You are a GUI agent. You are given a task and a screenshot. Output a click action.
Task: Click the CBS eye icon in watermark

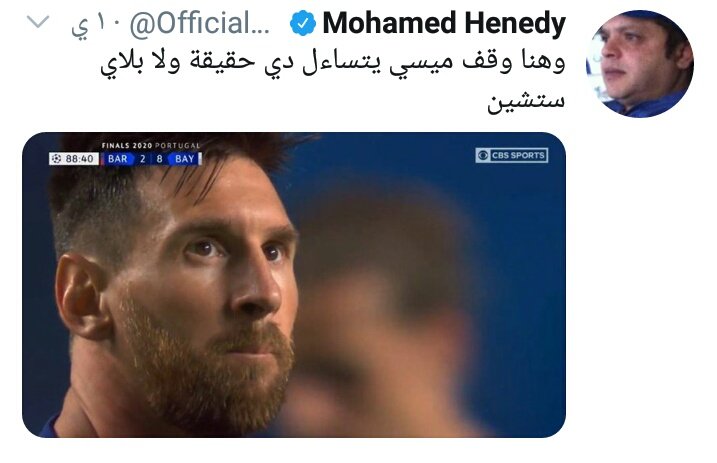point(483,155)
